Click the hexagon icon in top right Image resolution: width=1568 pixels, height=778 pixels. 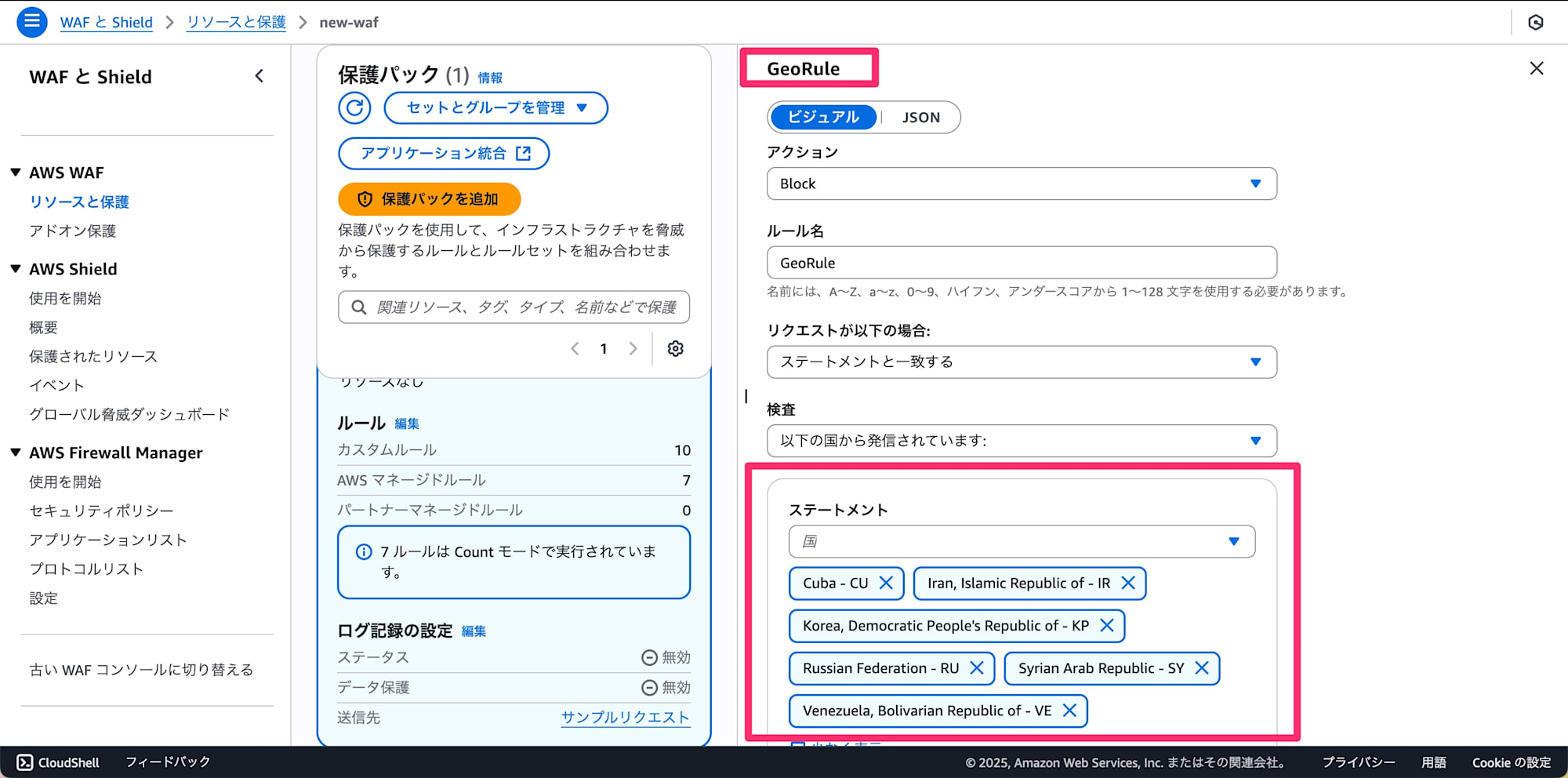point(1536,22)
